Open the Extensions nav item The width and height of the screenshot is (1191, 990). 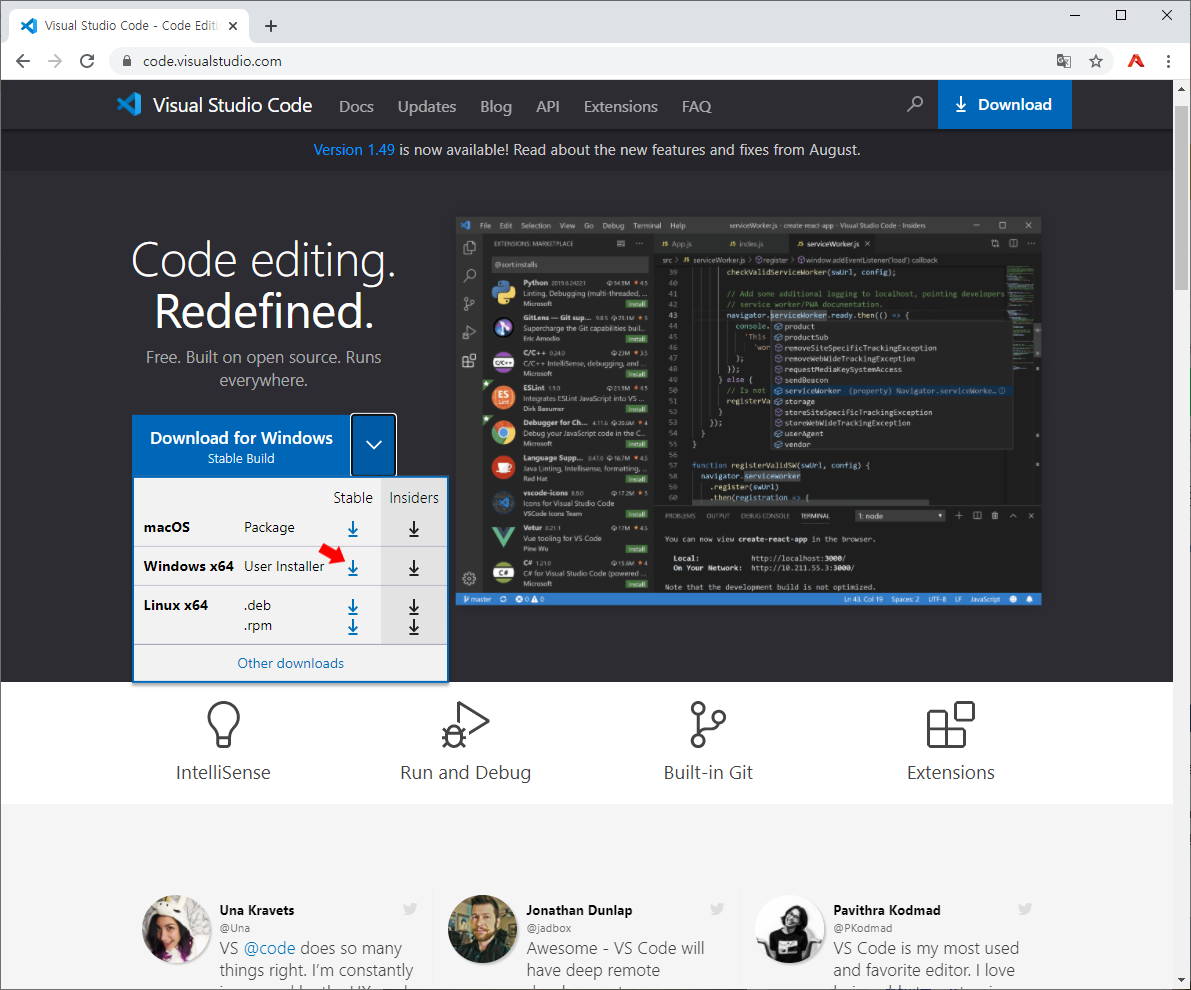(621, 106)
